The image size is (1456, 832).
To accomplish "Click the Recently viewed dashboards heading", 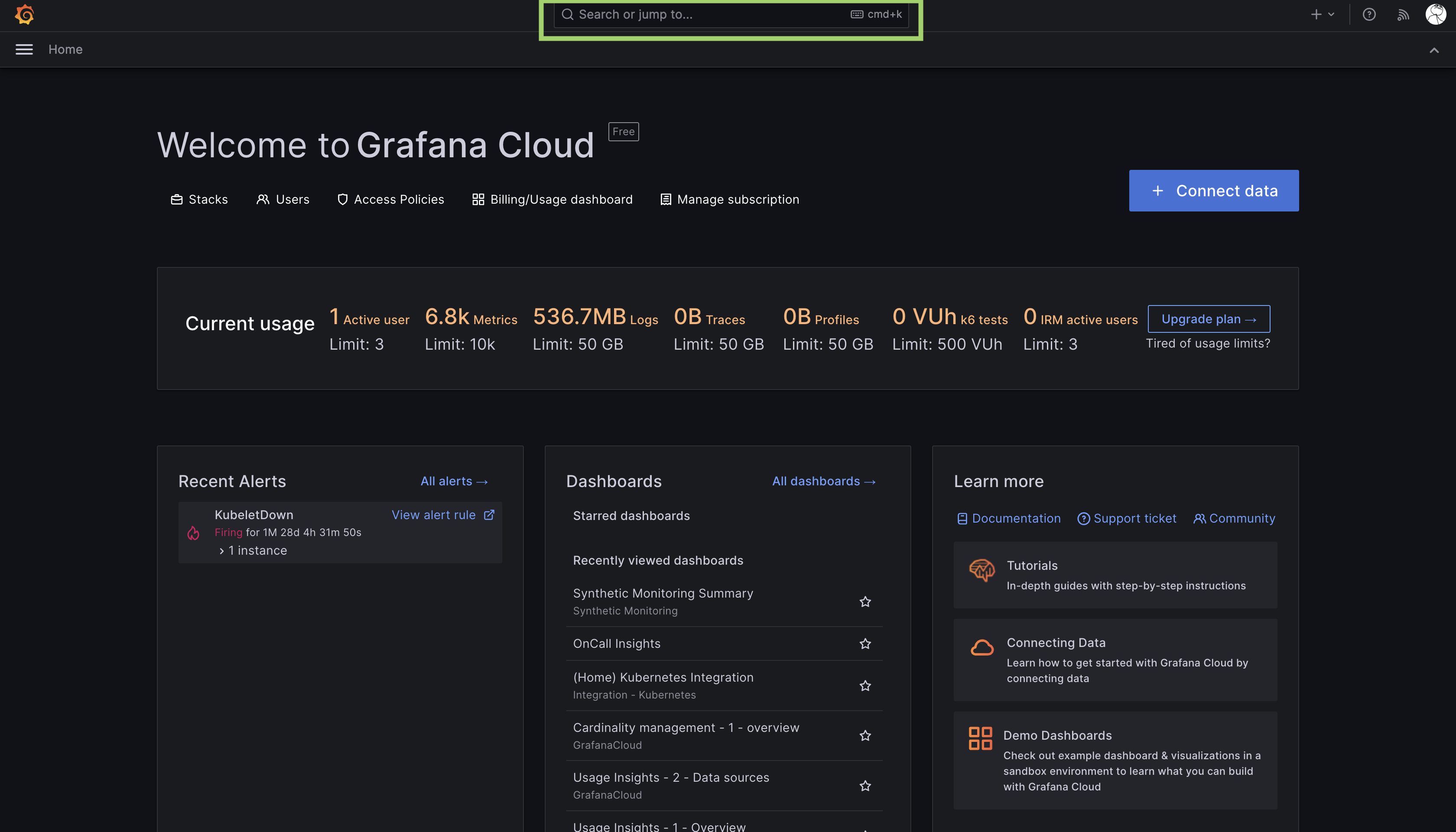I will click(x=658, y=561).
